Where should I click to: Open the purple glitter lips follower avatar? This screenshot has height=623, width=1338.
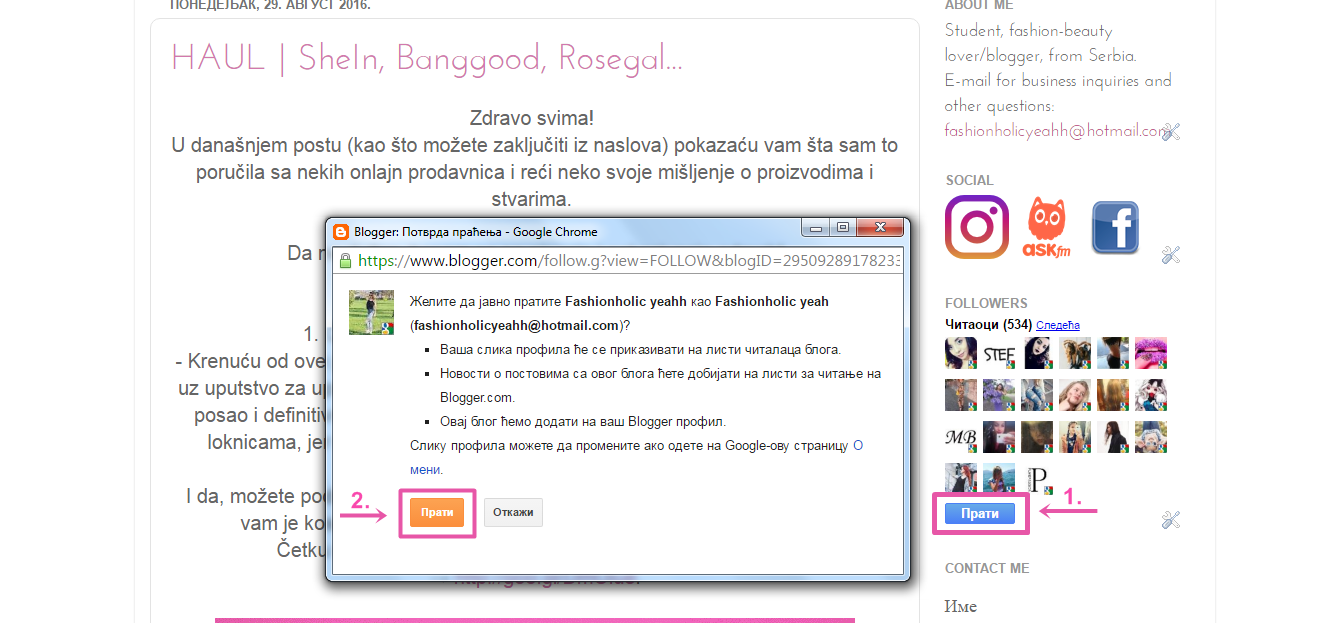[1151, 353]
